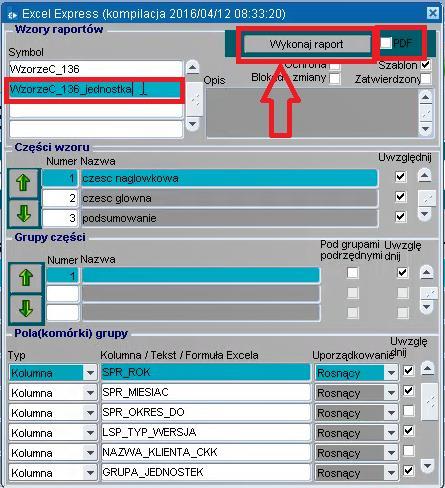Open Uporządkowanie dropdown for GRUPA_JEDNOSTEK
The height and width of the screenshot is (488, 445).
[x=391, y=473]
